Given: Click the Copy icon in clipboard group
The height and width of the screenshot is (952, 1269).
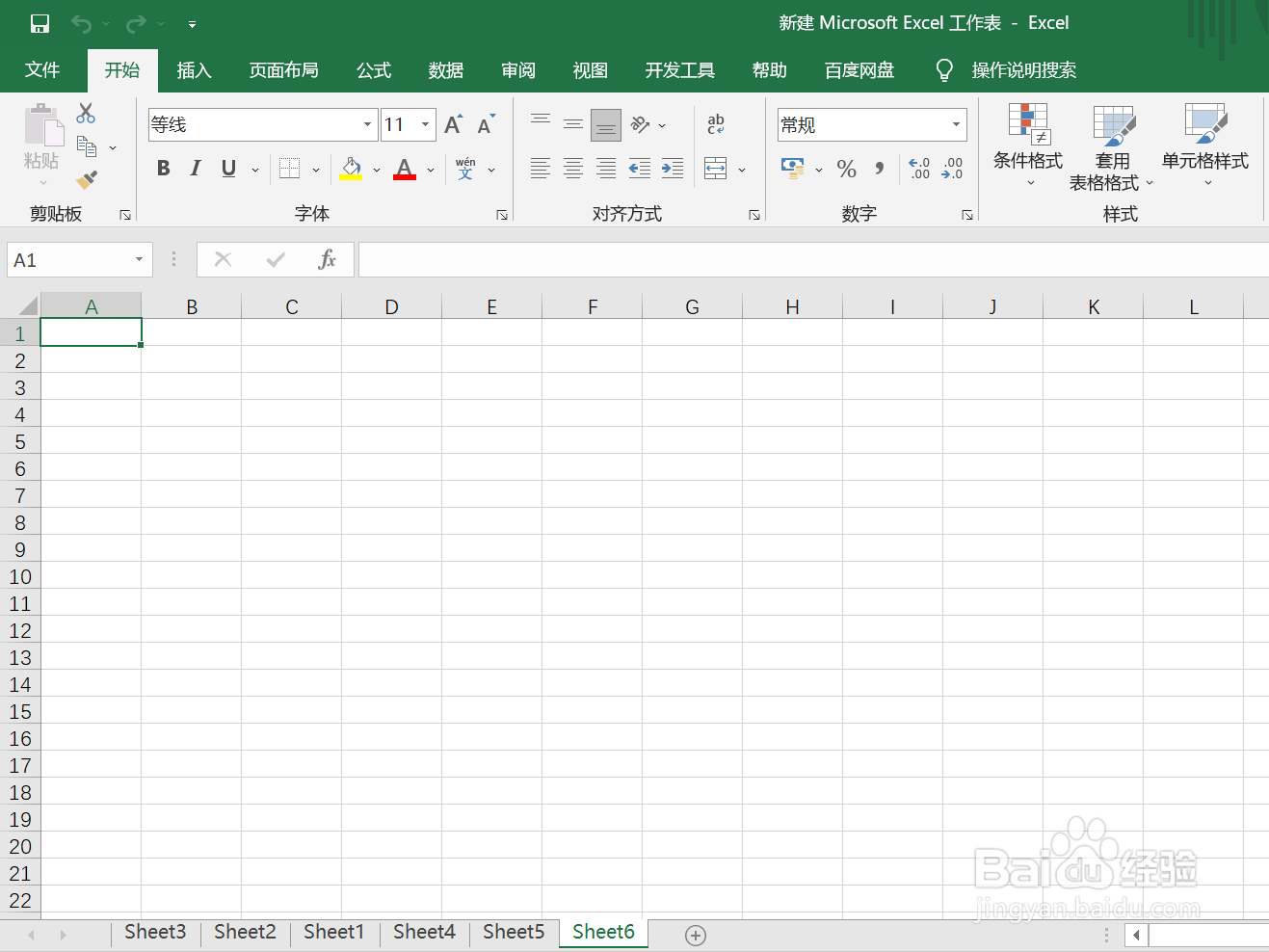Looking at the screenshot, I should point(87,146).
